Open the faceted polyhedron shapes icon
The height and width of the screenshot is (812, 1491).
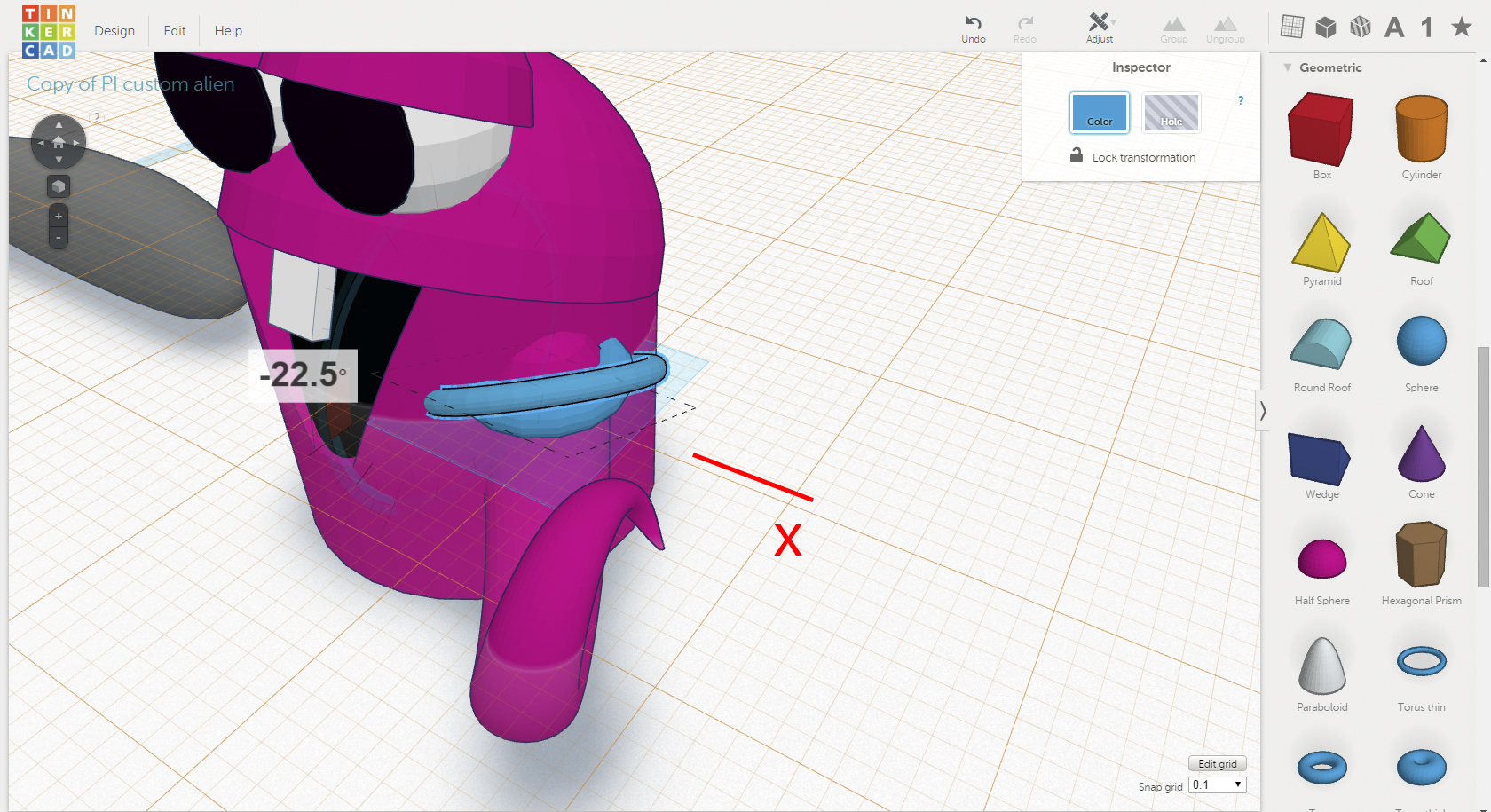click(x=1360, y=28)
